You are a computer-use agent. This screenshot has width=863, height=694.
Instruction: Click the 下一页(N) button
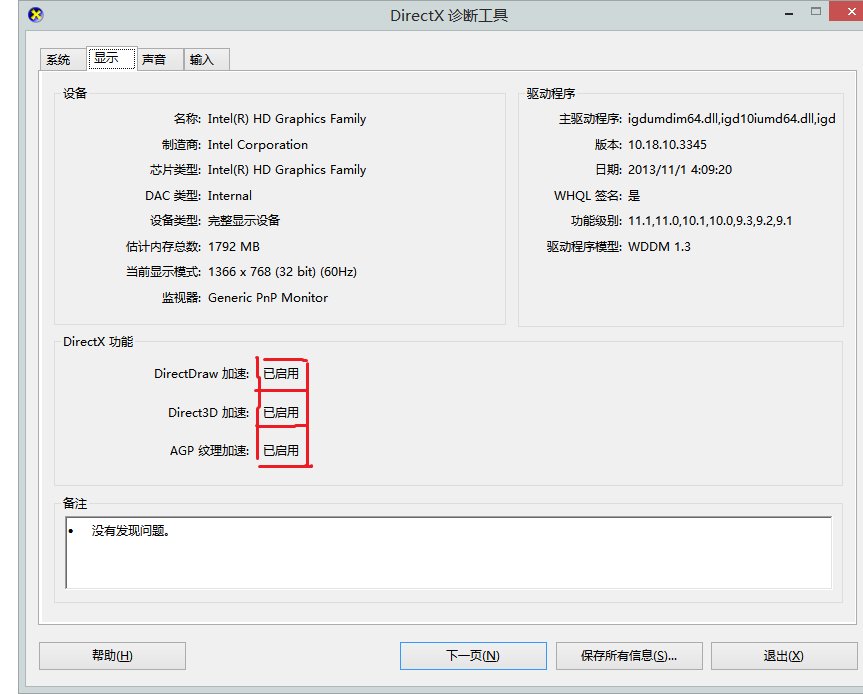473,655
